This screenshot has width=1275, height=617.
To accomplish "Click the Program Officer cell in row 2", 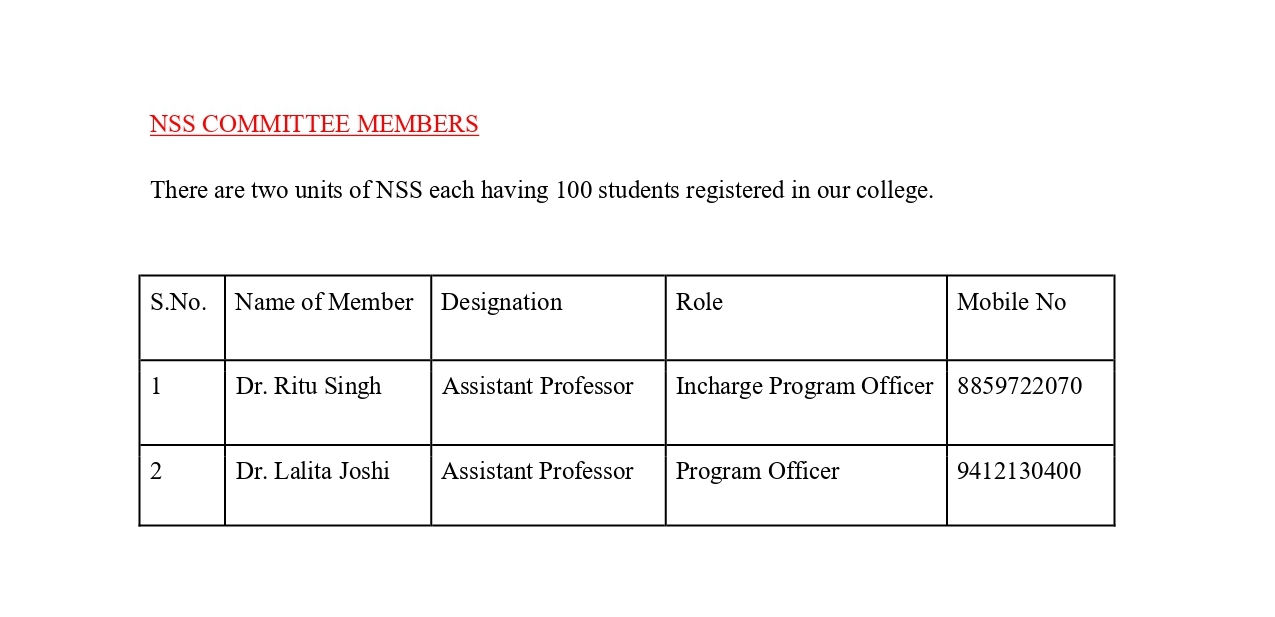I will 806,485.
